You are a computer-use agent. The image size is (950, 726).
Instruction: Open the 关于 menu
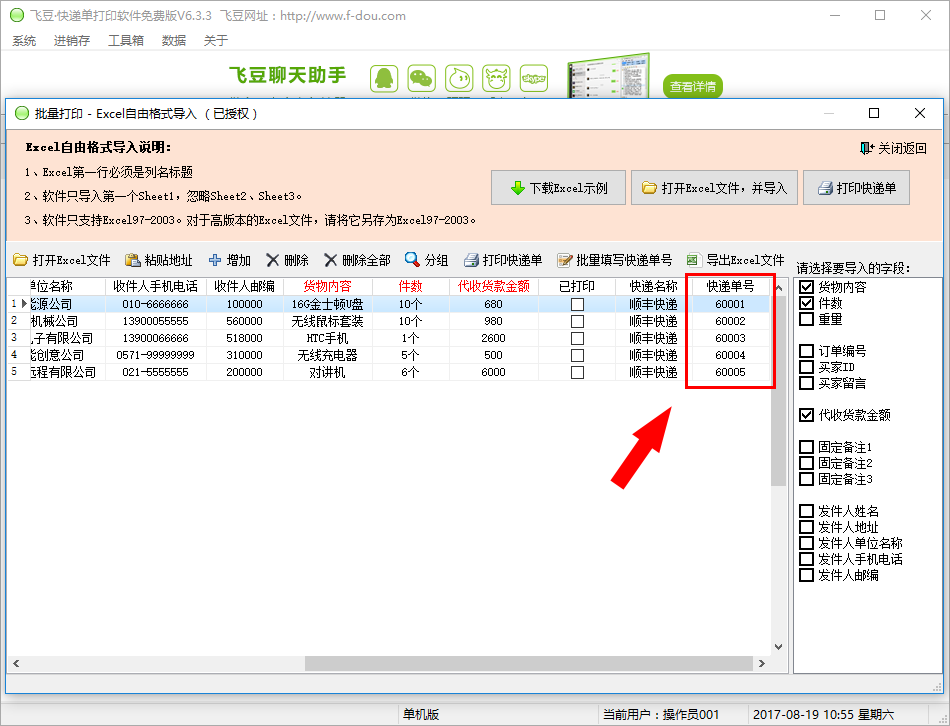[x=216, y=41]
